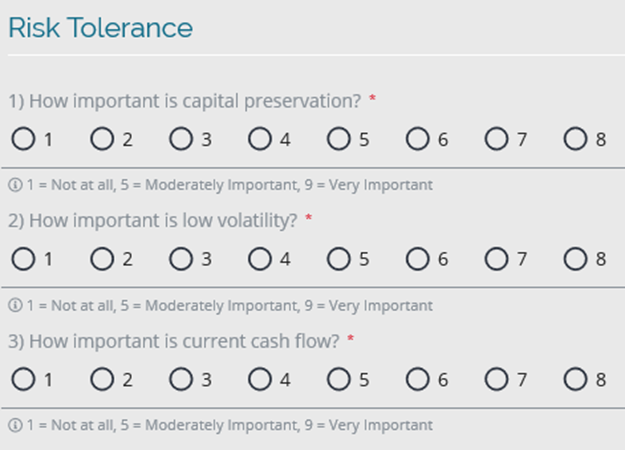
Task: Select 2 for low volatility importance
Action: [x=102, y=259]
